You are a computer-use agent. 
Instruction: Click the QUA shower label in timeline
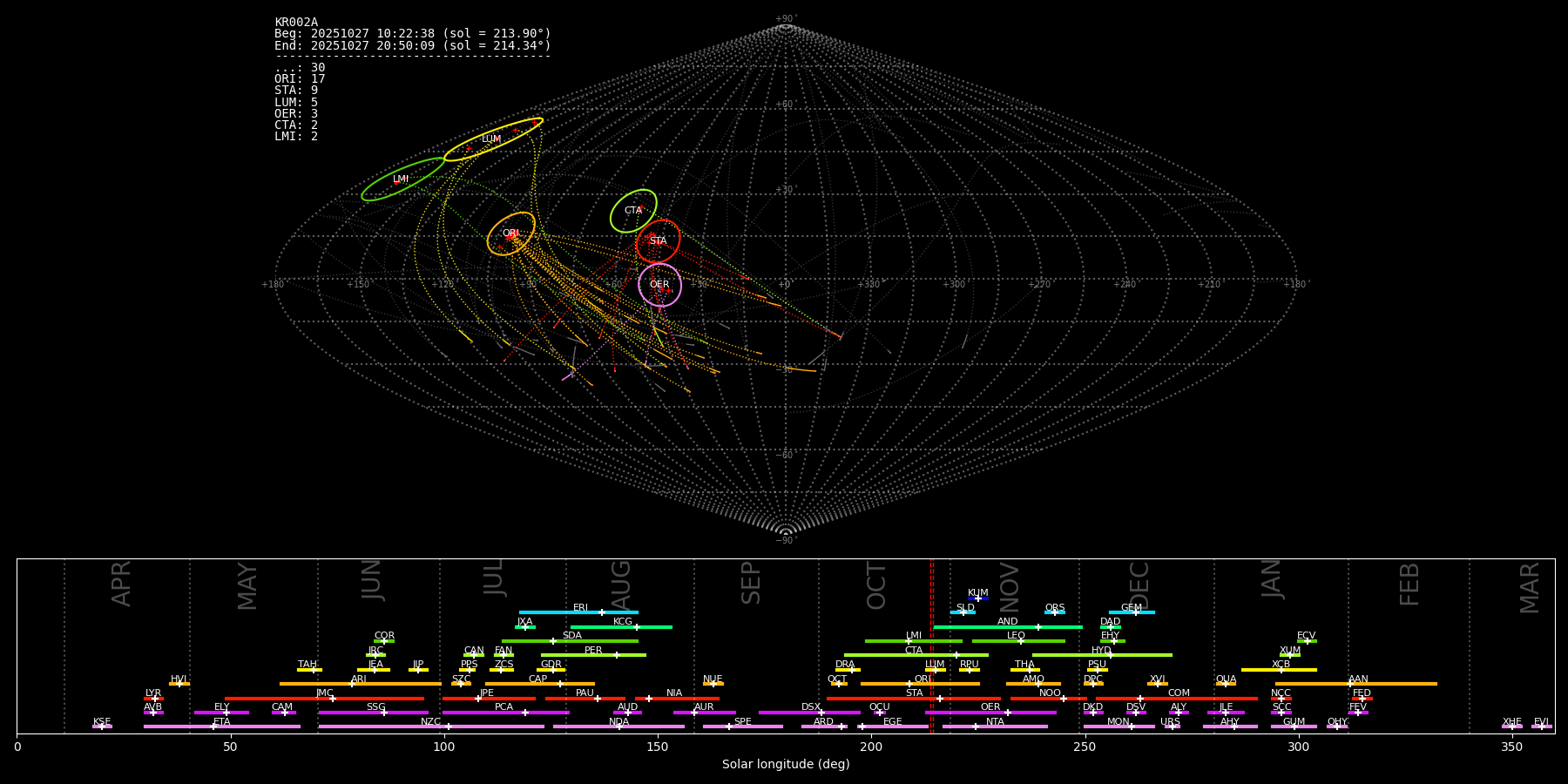1226,679
